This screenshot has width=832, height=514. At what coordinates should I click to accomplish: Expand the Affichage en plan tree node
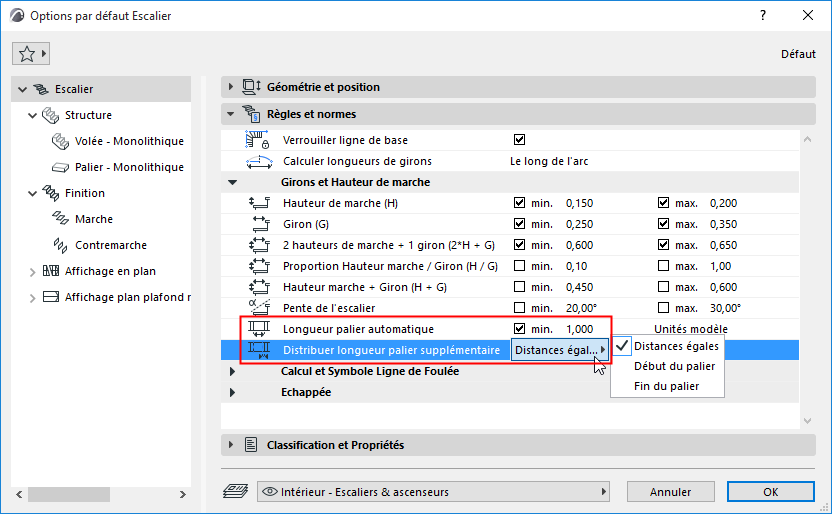[x=32, y=272]
